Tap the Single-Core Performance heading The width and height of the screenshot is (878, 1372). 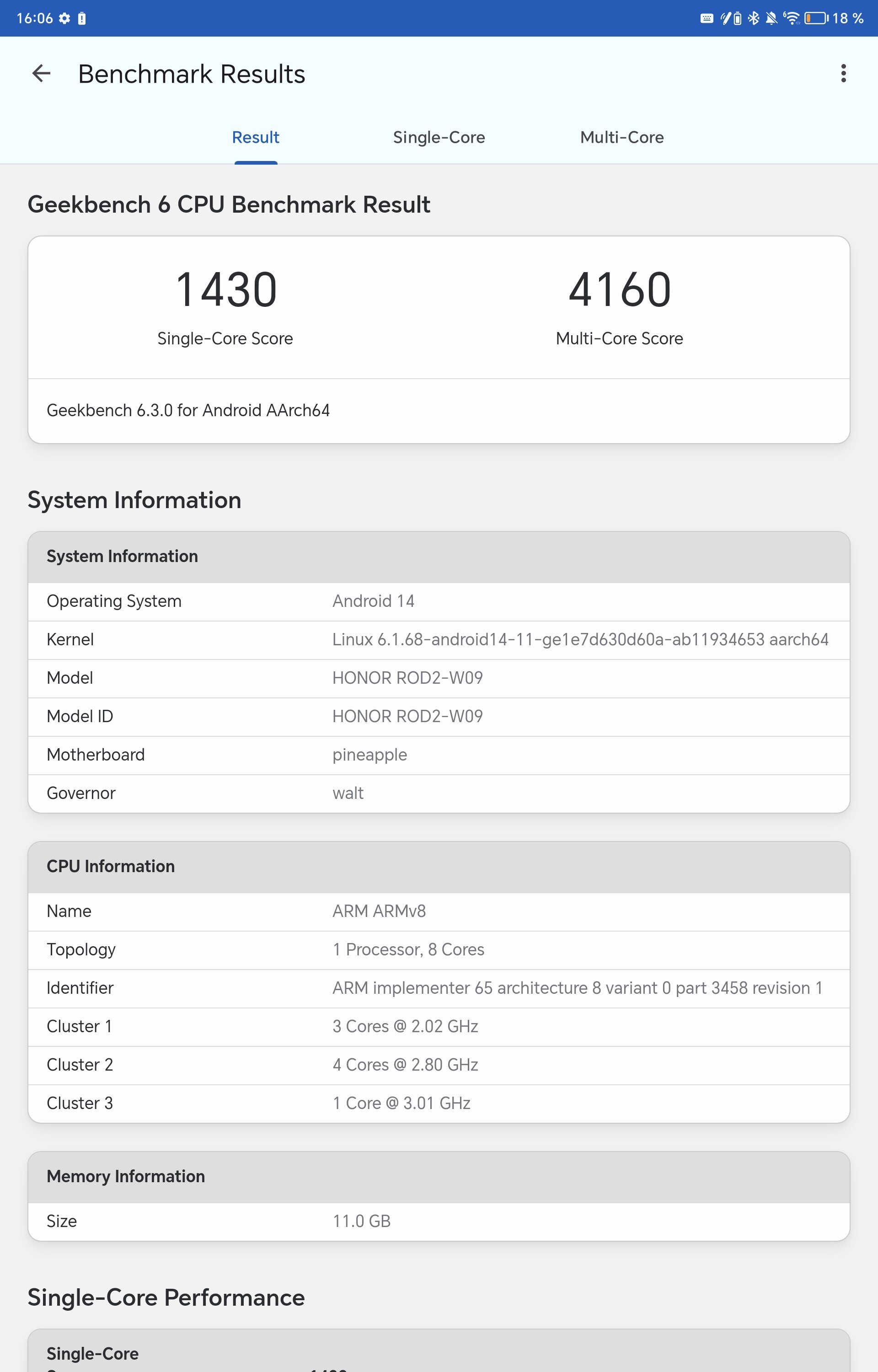point(166,1298)
